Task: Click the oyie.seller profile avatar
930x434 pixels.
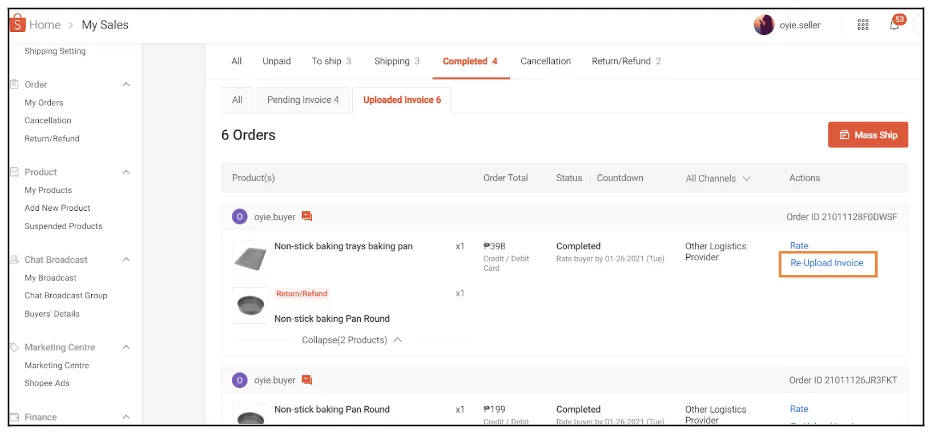Action: pos(763,25)
